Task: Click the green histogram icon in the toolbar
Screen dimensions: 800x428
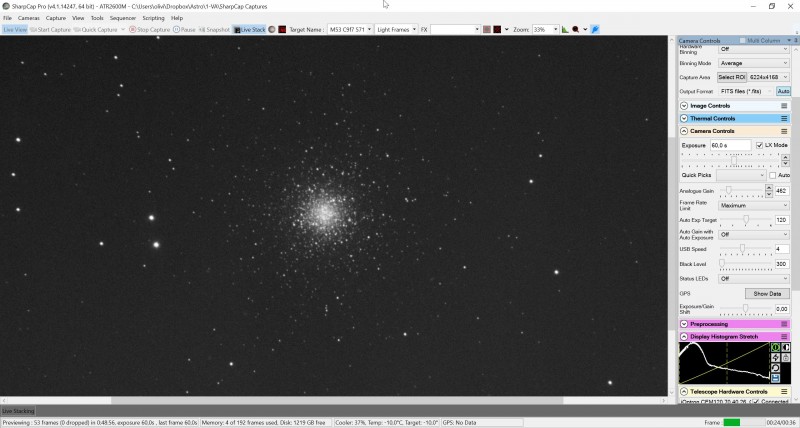Action: pyautogui.click(x=565, y=30)
